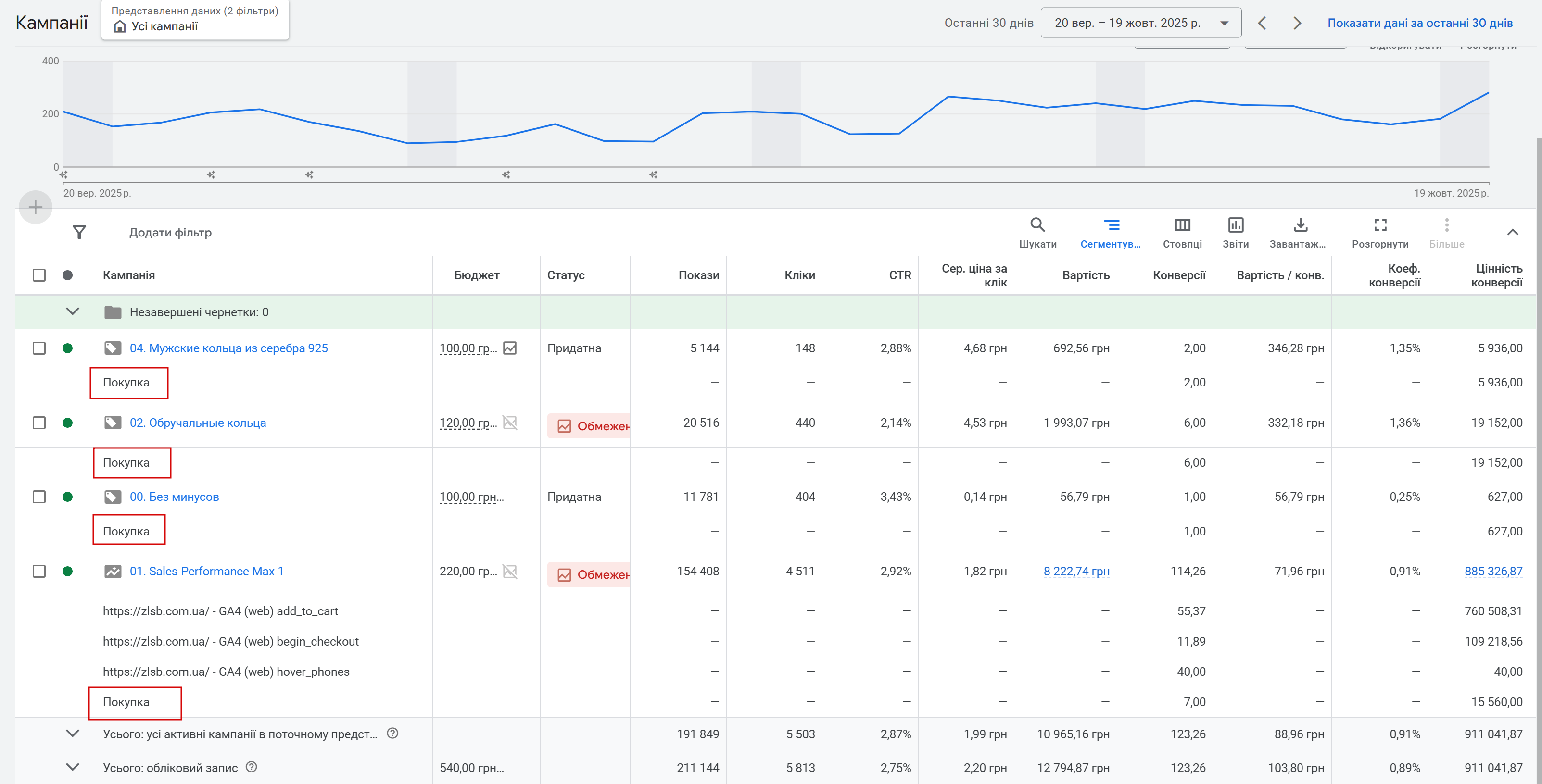1542x784 pixels.
Task: Check the 01. Sales-Performance Max-1 checkbox
Action: pyautogui.click(x=39, y=572)
